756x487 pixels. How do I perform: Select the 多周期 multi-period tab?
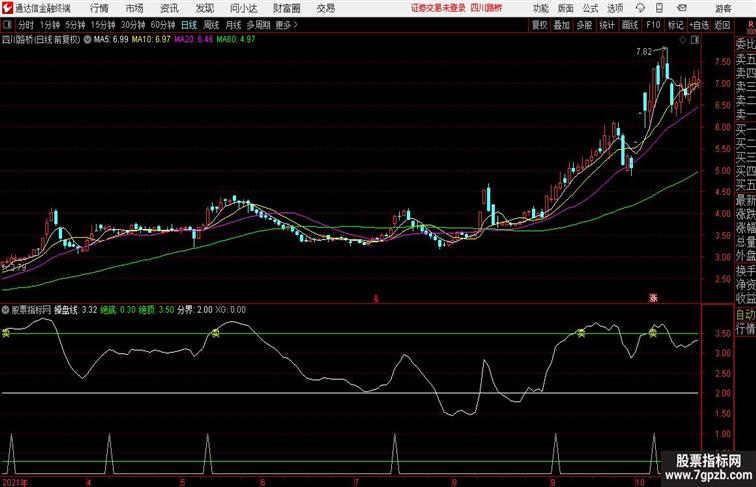(258, 25)
